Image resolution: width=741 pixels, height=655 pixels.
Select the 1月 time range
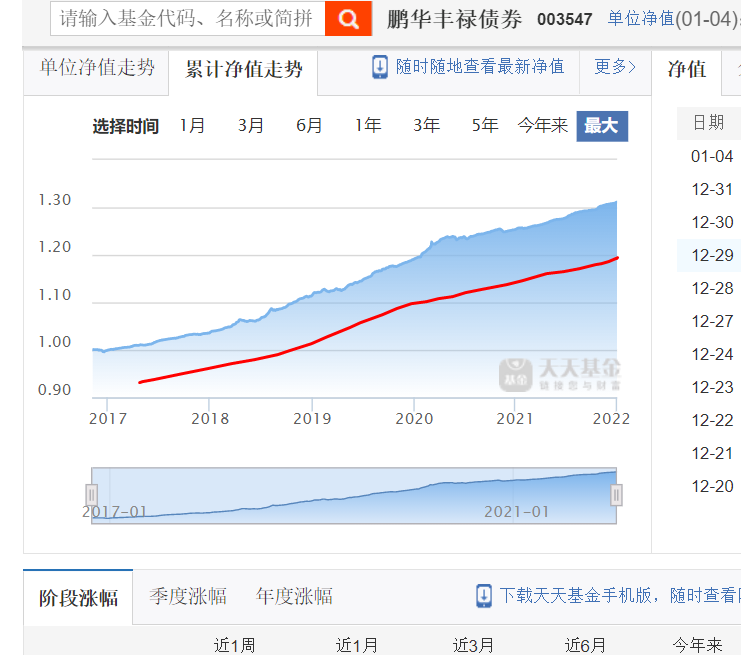193,126
